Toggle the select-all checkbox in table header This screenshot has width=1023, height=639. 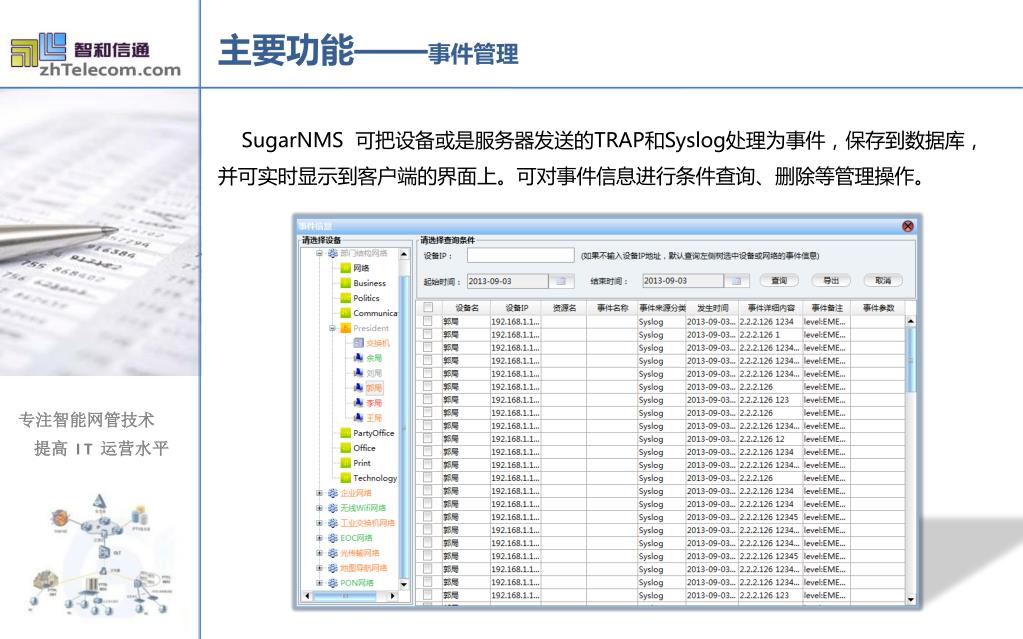(x=428, y=308)
